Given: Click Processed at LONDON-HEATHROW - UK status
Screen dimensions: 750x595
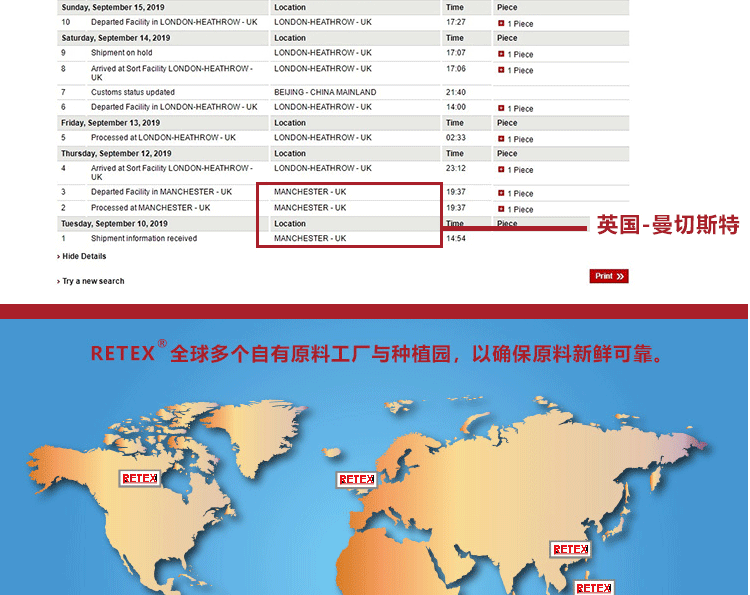Looking at the screenshot, I should coord(163,138).
